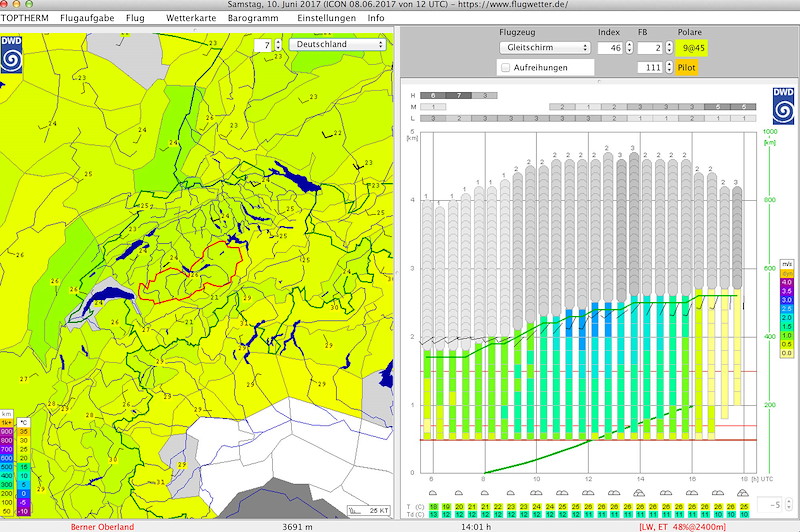The height and width of the screenshot is (532, 800).
Task: Click the cloud symbol below hour 6
Action: pyautogui.click(x=432, y=493)
